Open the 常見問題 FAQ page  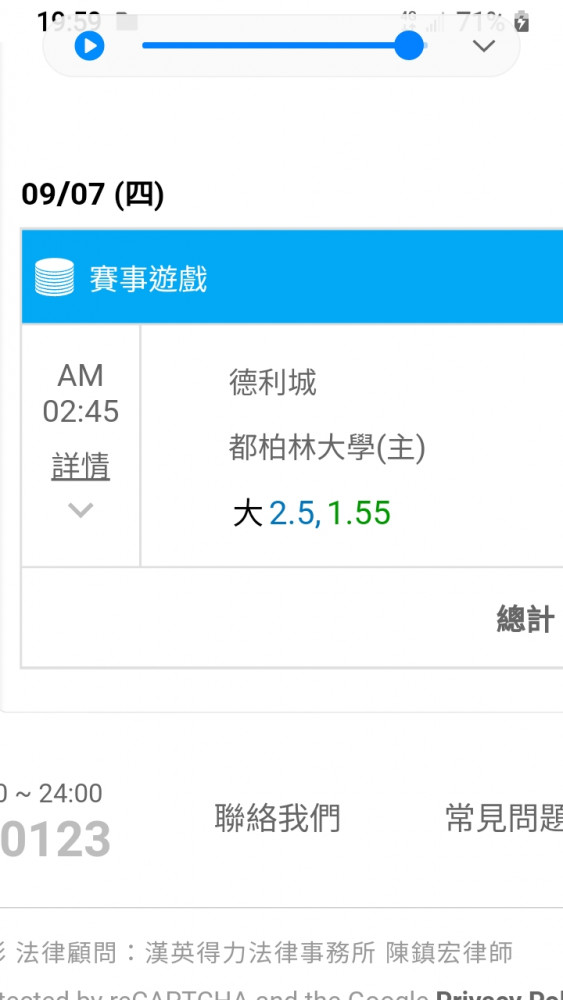[504, 818]
